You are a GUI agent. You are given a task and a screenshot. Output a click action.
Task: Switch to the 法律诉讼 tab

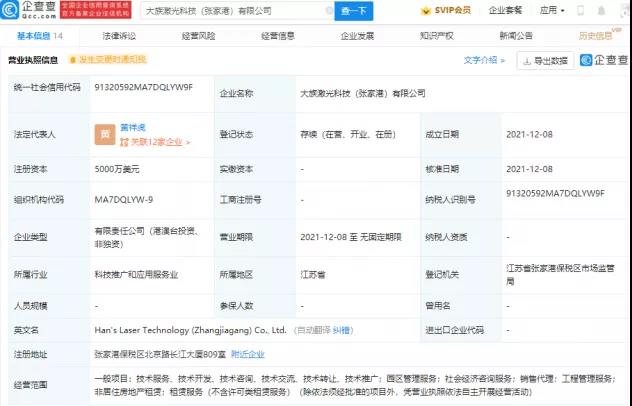119,36
